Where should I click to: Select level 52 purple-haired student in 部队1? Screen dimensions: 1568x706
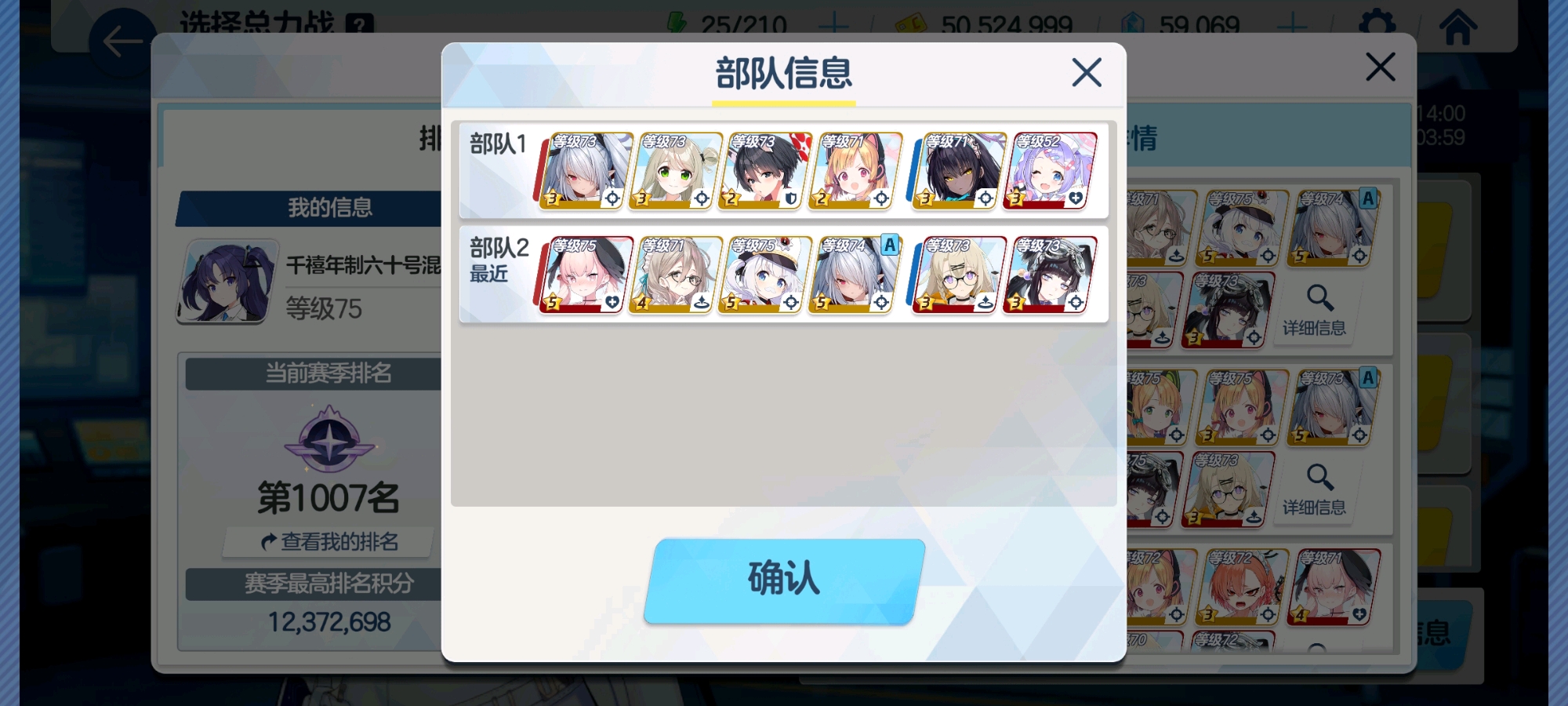click(x=1050, y=170)
